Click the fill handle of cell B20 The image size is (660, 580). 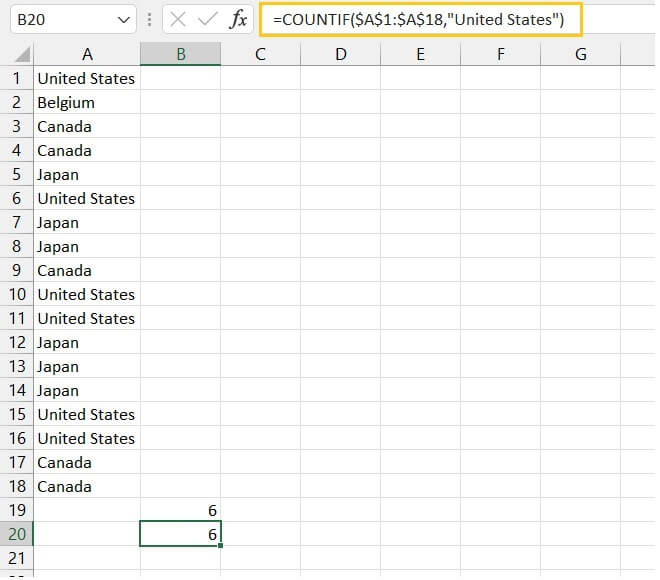click(220, 545)
